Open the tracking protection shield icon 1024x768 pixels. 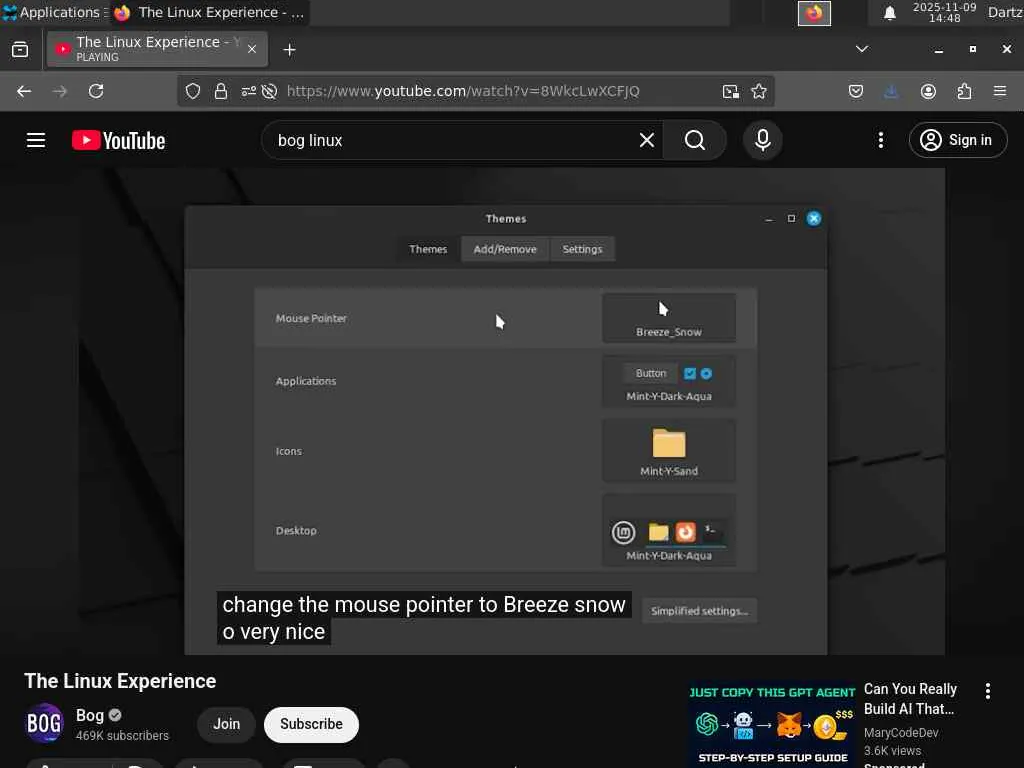193,91
